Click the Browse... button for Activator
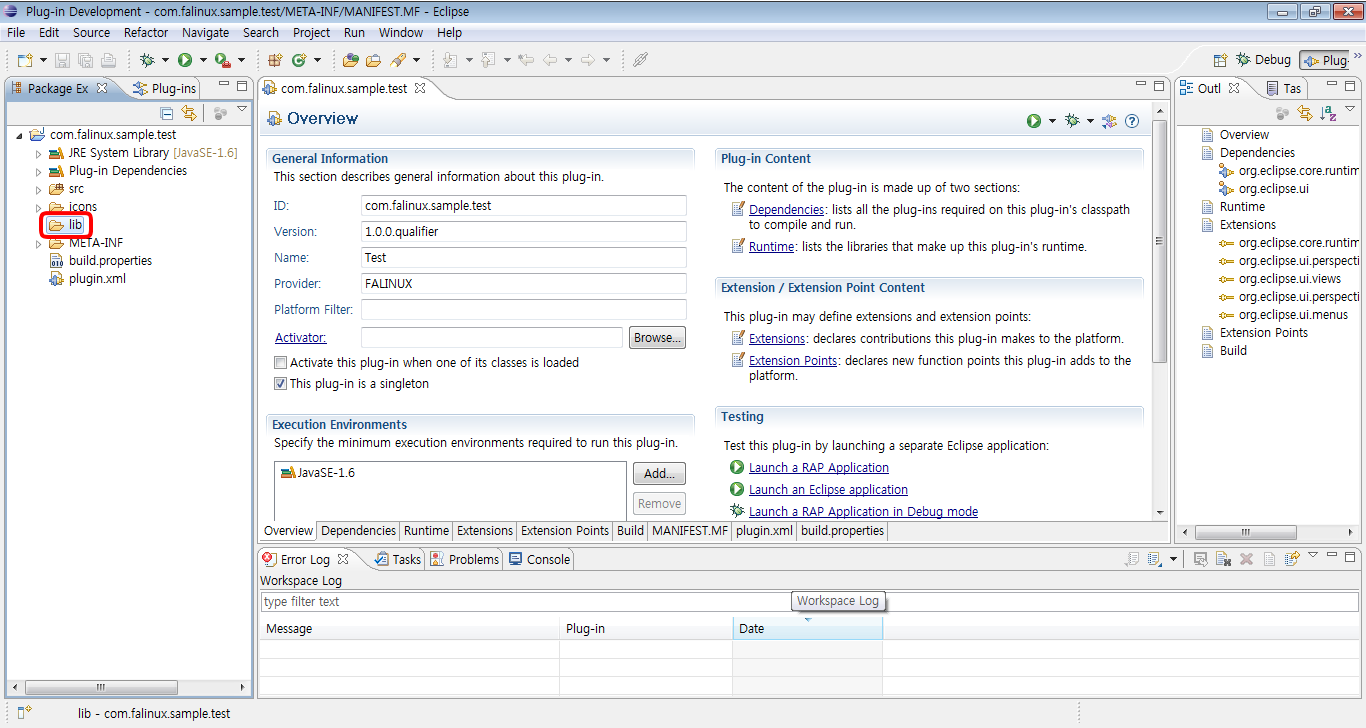Screen dimensions: 1366x728 click(658, 338)
